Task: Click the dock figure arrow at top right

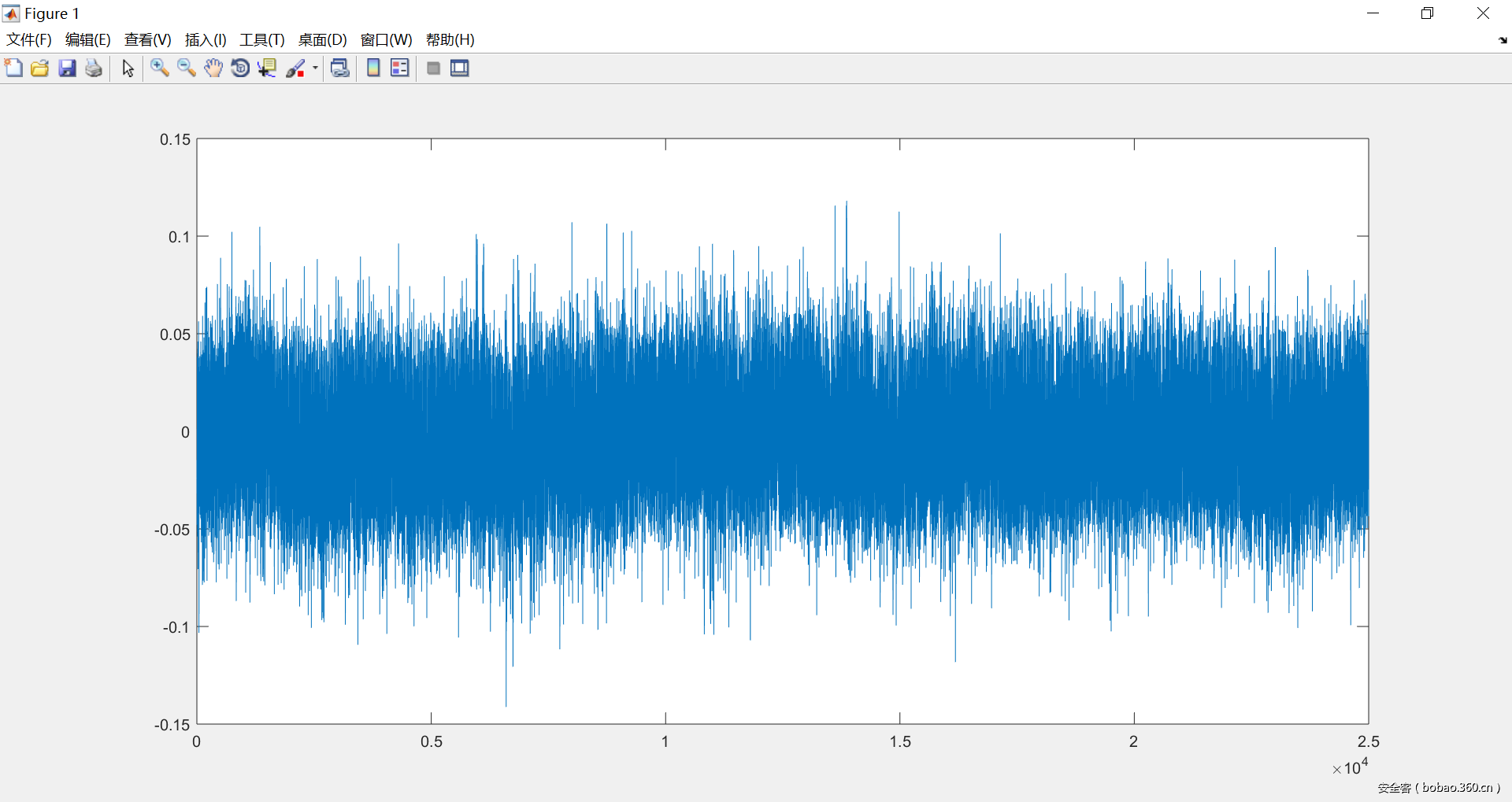Action: coord(1503,40)
